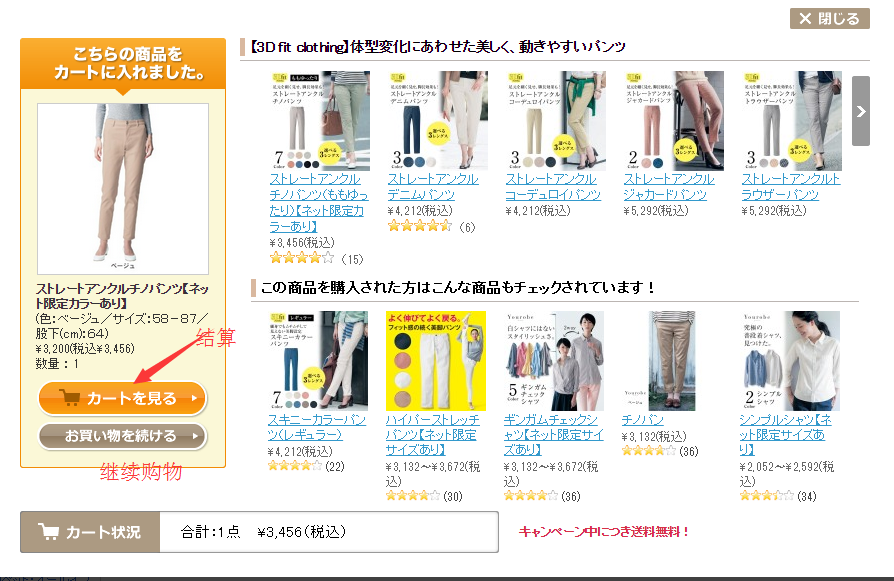Open the チノパン product link

pos(643,420)
